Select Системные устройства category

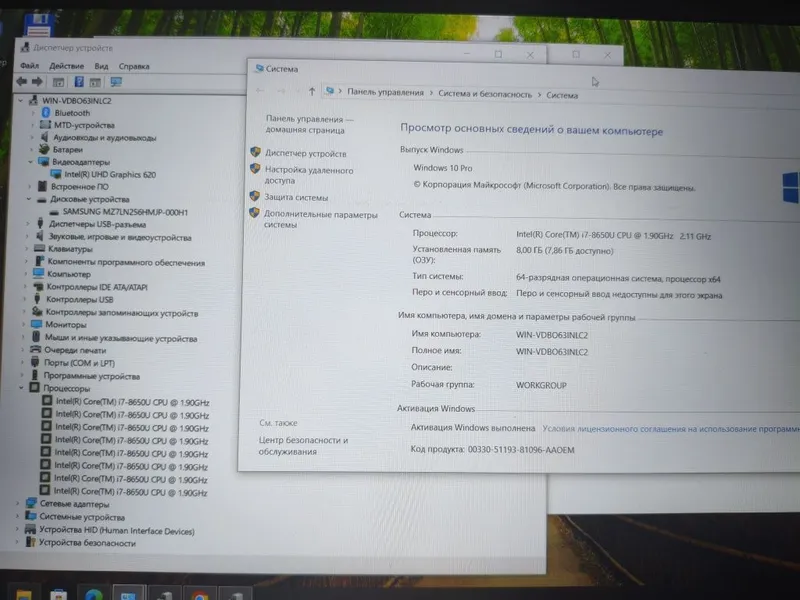[x=82, y=517]
